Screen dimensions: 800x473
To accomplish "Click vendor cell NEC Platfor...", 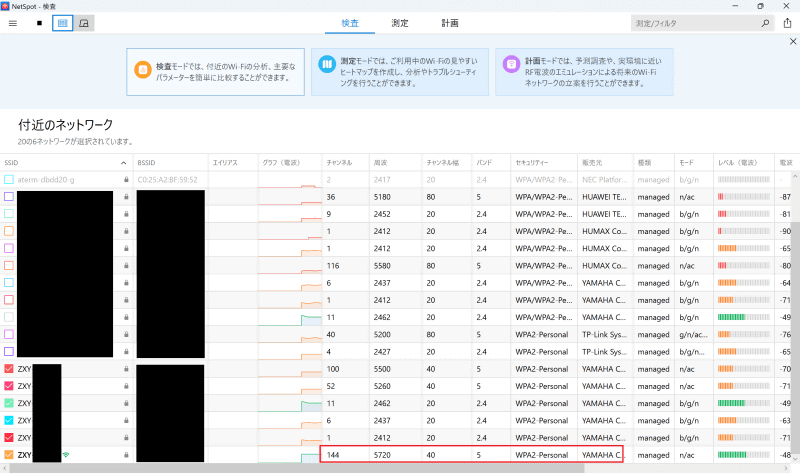I will (605, 180).
